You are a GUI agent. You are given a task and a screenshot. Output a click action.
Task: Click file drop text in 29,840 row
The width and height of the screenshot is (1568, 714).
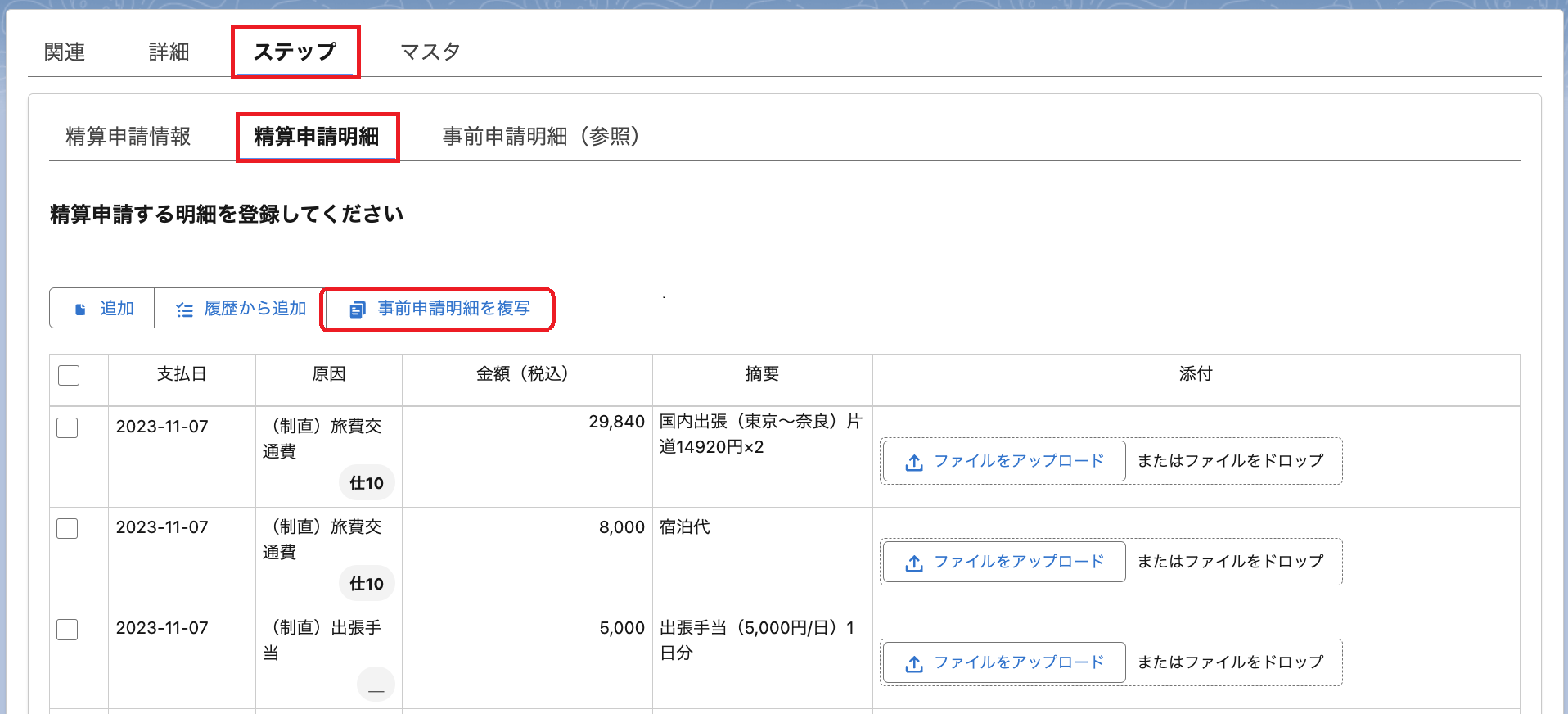1231,461
